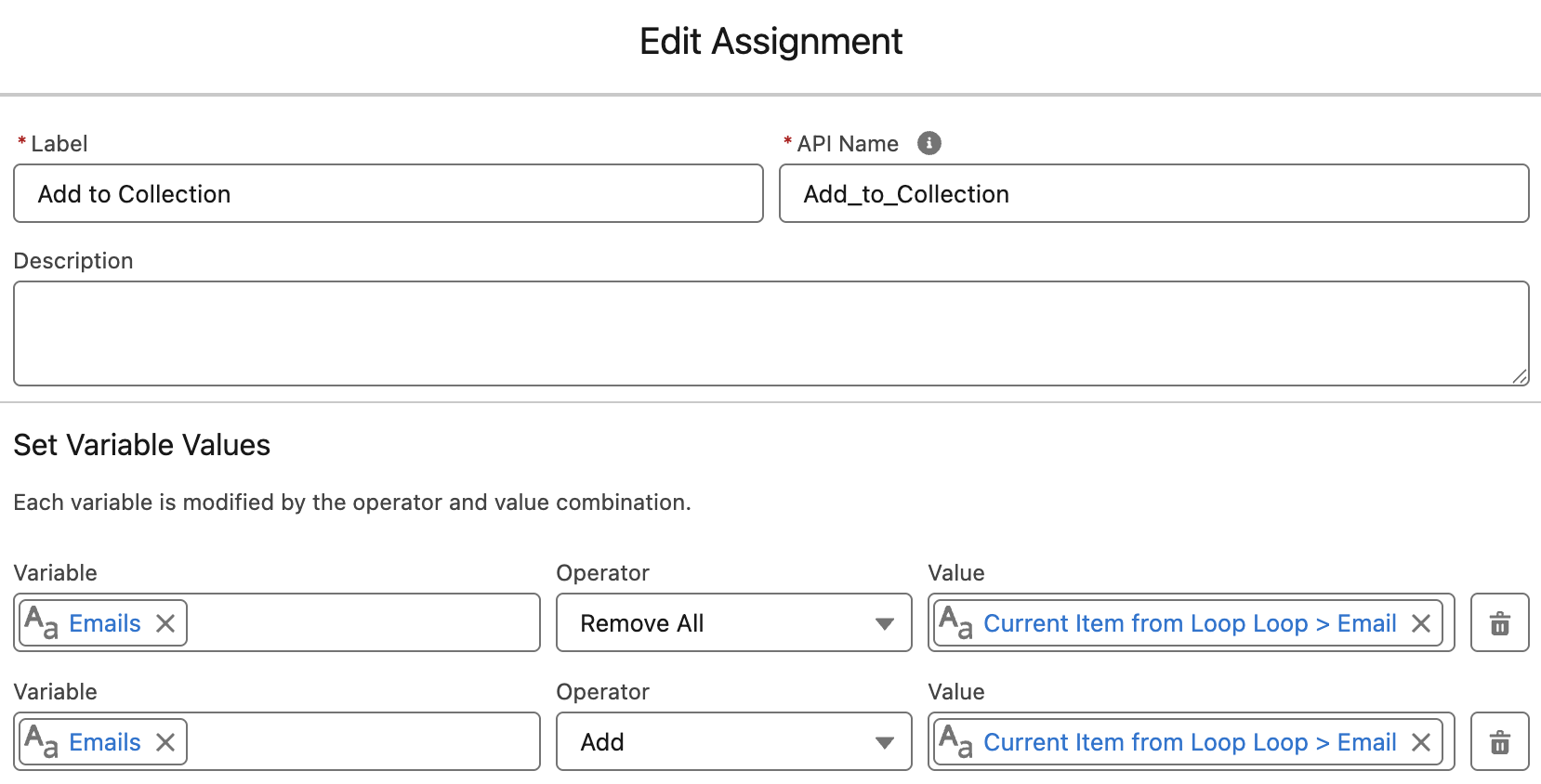
Task: Open the Remove All operator dropdown
Action: 733,623
